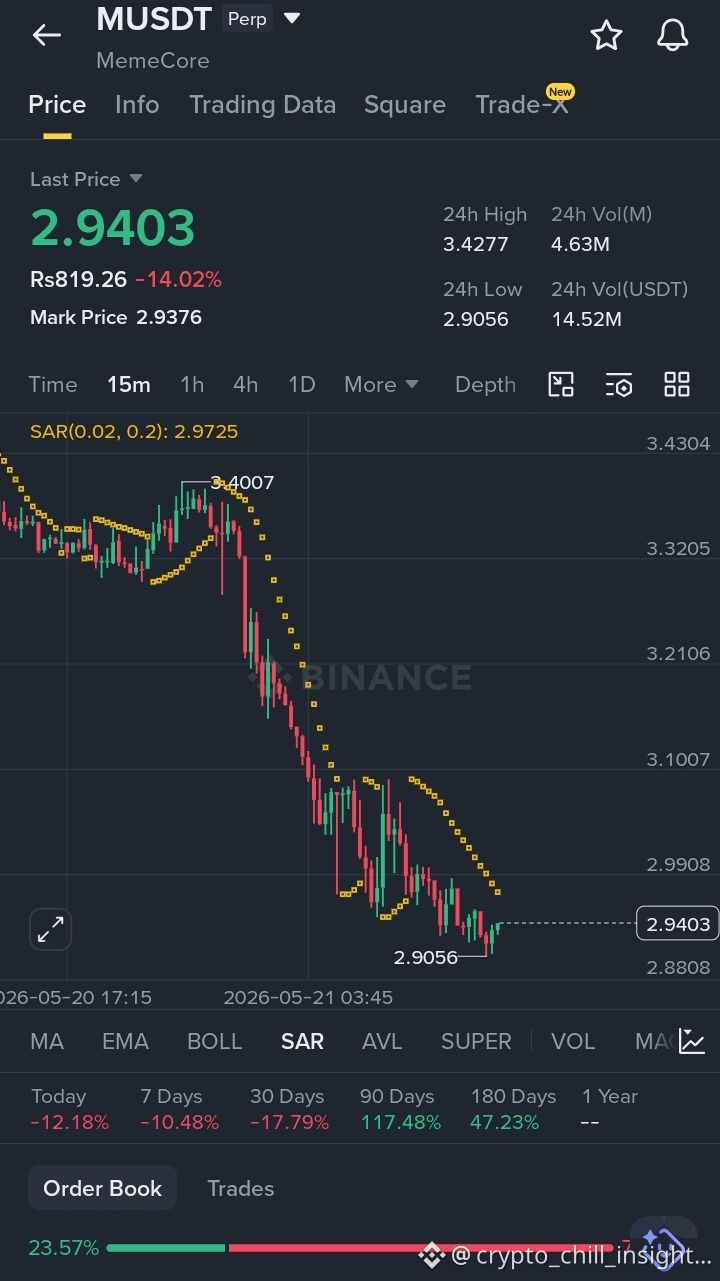
Task: Expand chart to fullscreen
Action: [50, 929]
